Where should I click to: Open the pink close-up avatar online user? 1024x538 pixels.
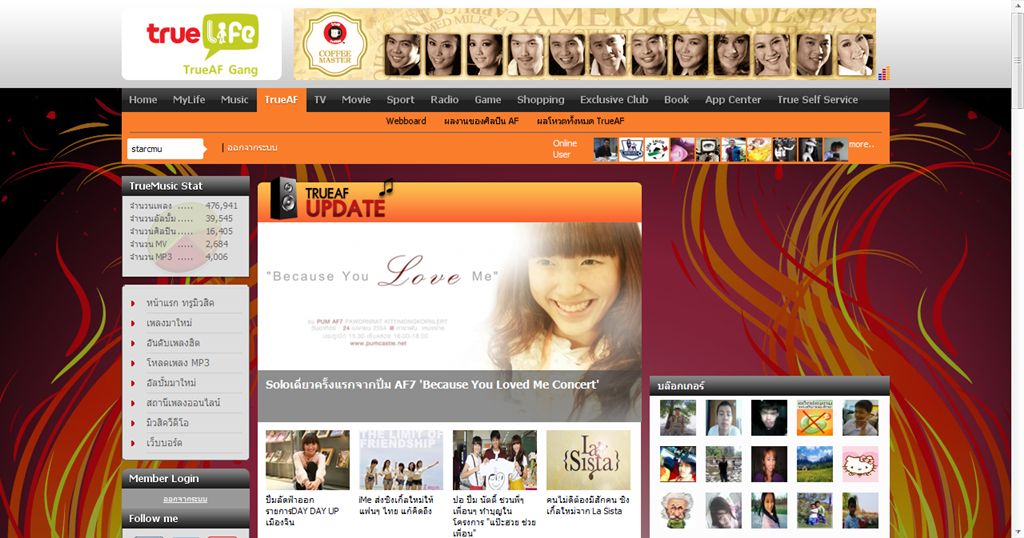click(682, 150)
